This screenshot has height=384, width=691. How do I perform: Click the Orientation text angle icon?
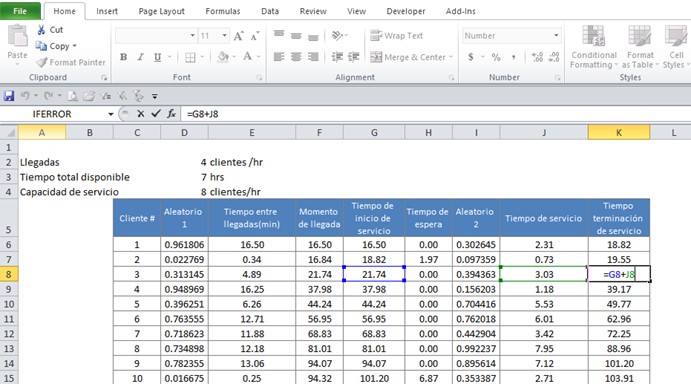tap(338, 35)
